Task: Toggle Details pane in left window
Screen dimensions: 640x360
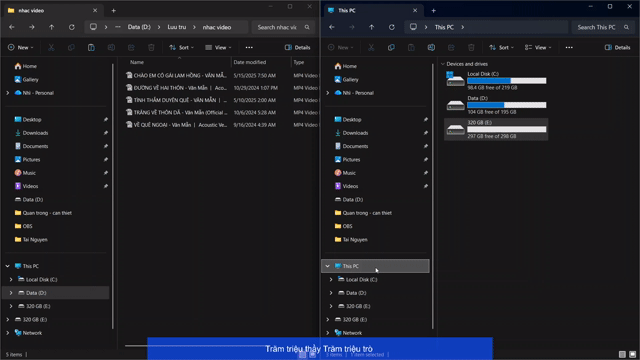Action: [x=298, y=47]
